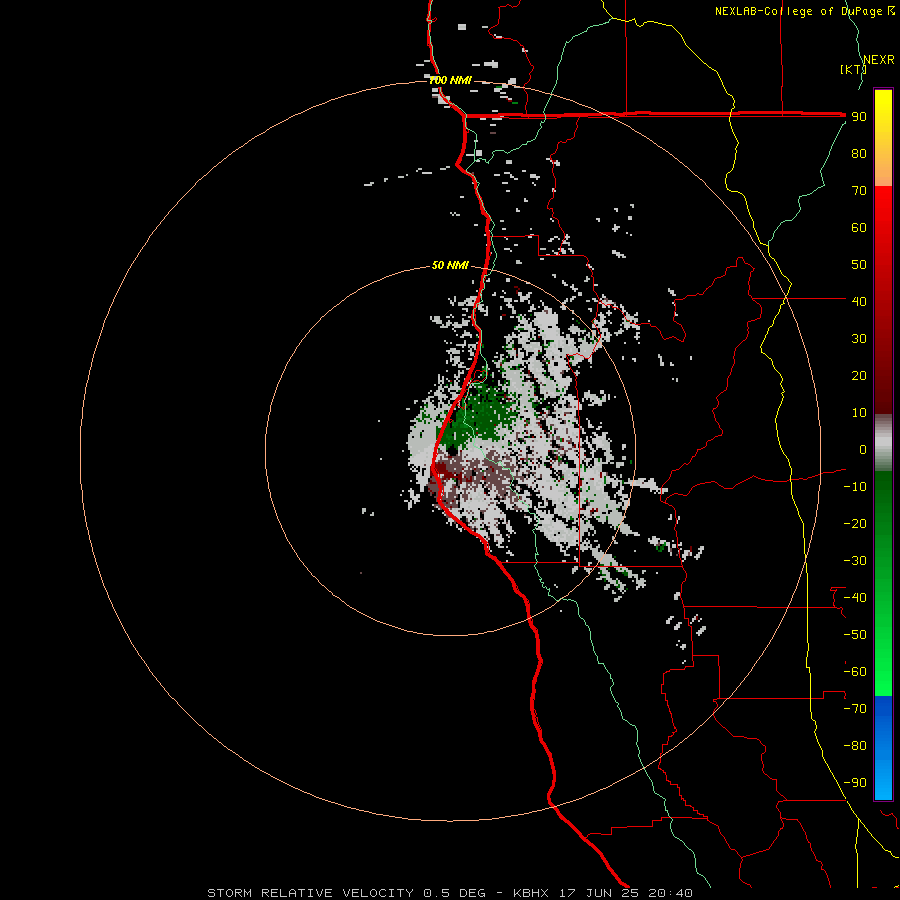Click the -70 value on color scale

855,708
